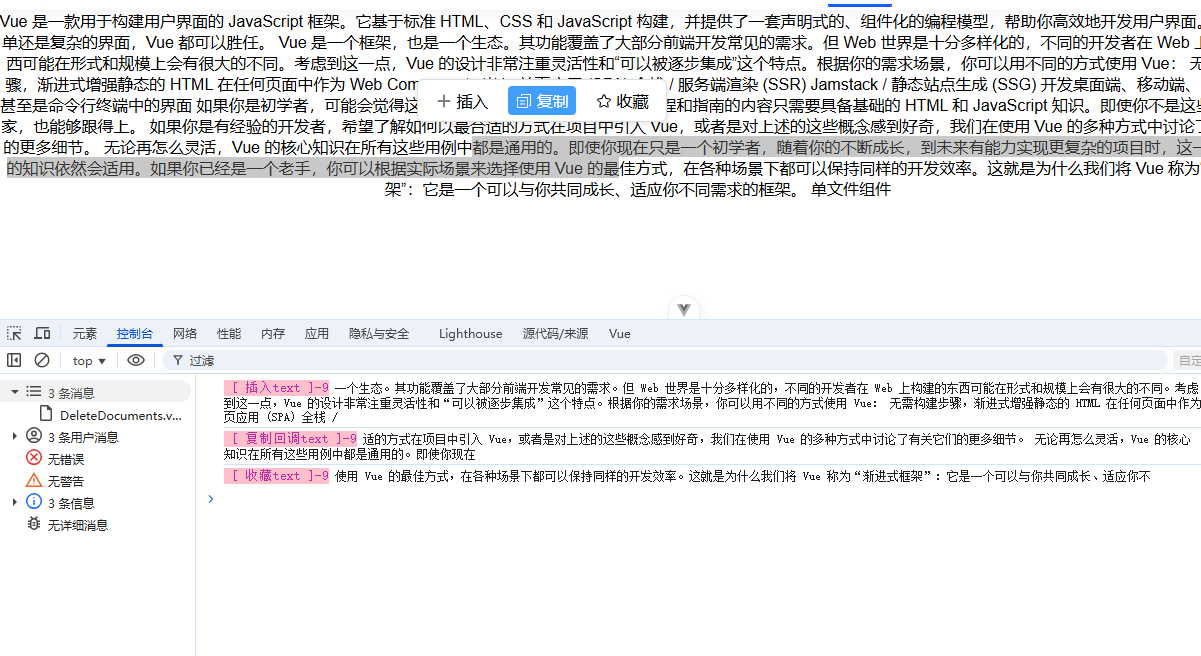Viewport: 1201px width, 656px height.
Task: Collapse the 3 条消息 group arrow
Action: point(15,392)
